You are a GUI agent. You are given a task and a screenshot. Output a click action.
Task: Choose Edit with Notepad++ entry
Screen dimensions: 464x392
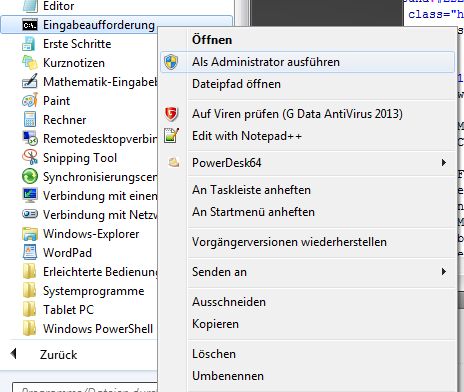247,136
